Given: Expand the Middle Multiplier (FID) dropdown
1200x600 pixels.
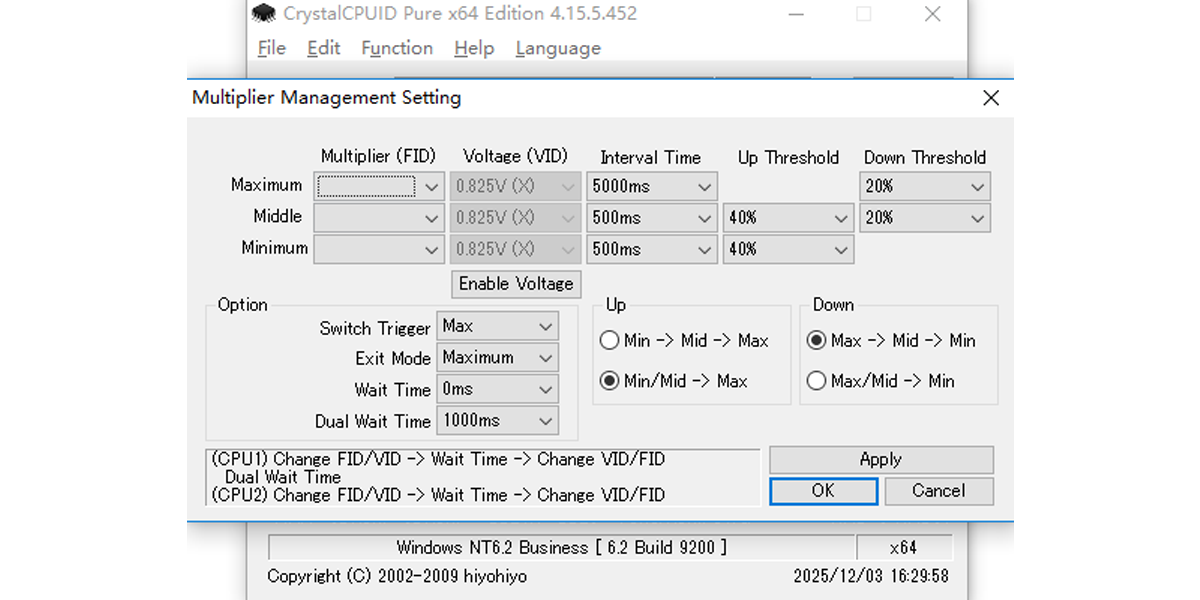Looking at the screenshot, I should 380,218.
